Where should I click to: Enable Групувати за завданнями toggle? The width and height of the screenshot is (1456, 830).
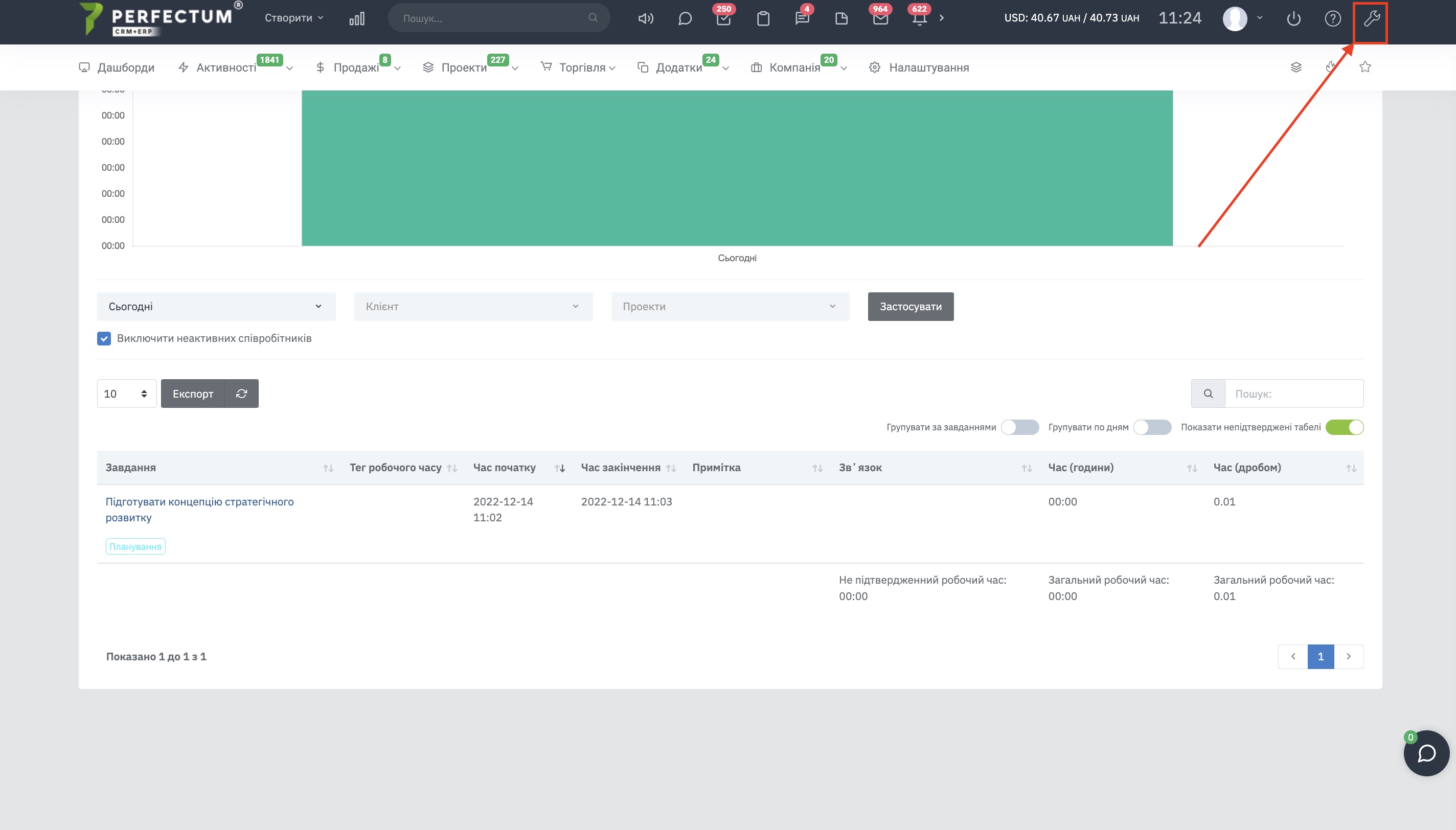coord(1019,428)
